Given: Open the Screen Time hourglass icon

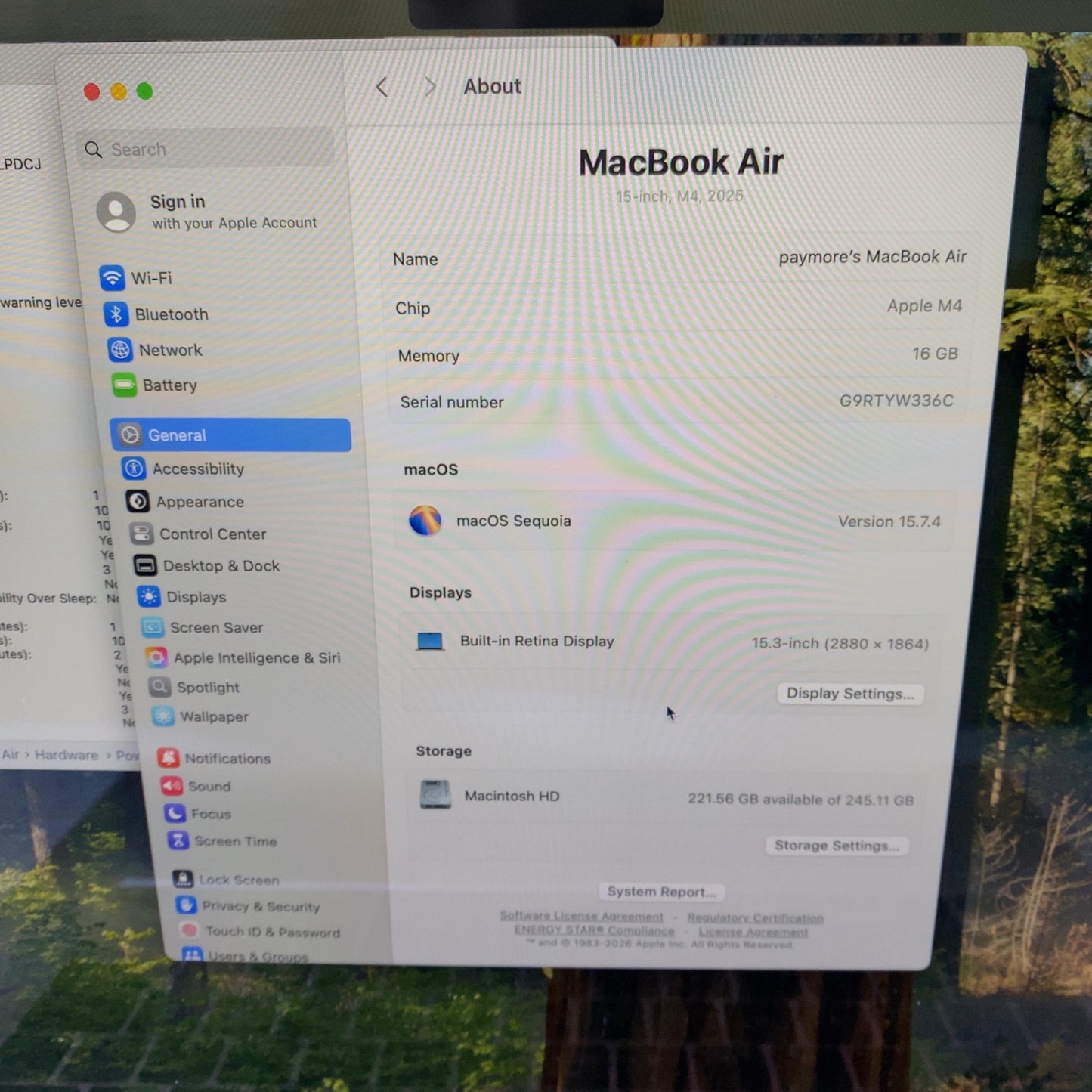Looking at the screenshot, I should pyautogui.click(x=178, y=840).
